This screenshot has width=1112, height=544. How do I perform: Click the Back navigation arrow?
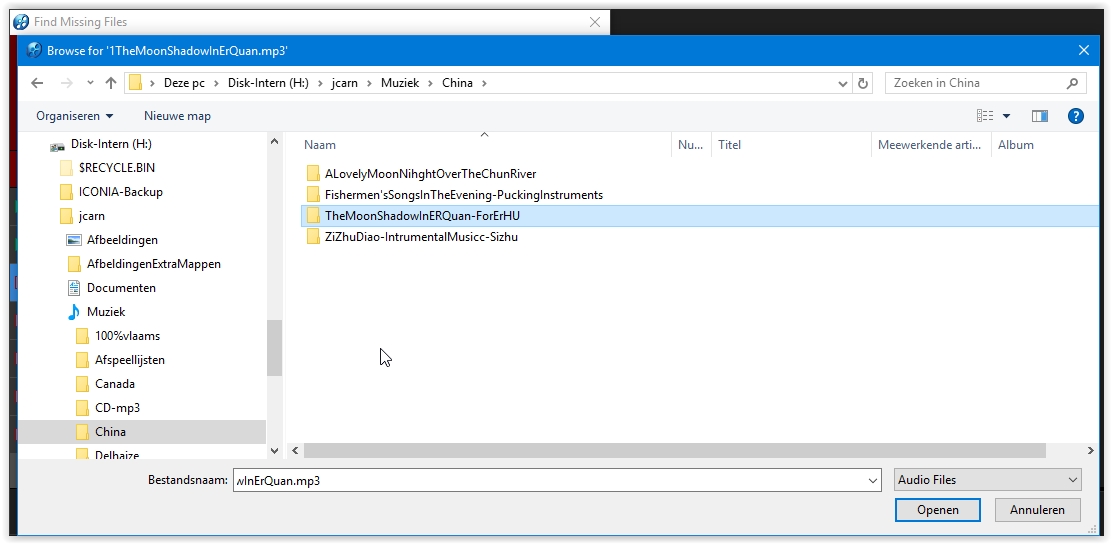pos(37,83)
